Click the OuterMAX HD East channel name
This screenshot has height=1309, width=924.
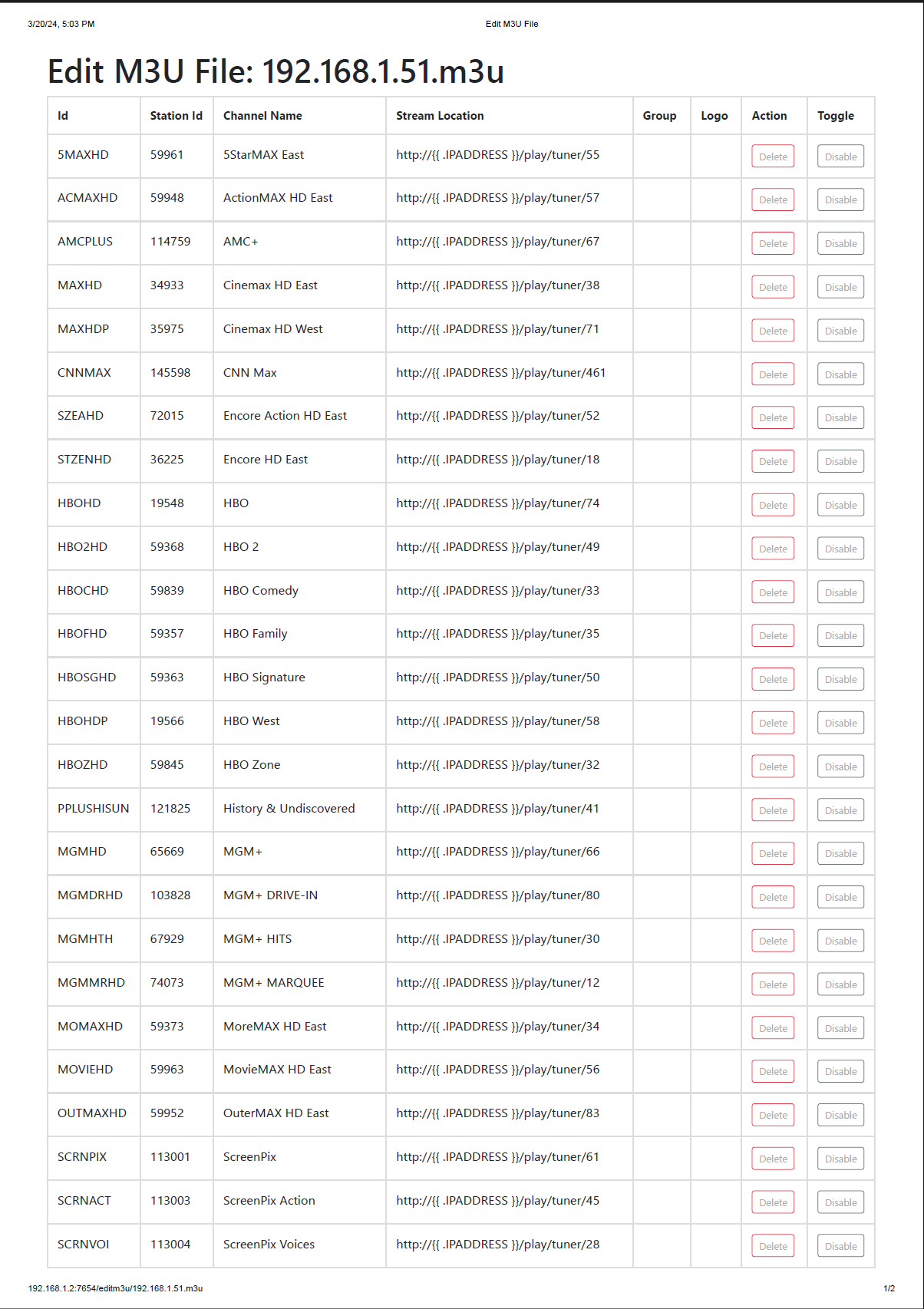tap(276, 1113)
